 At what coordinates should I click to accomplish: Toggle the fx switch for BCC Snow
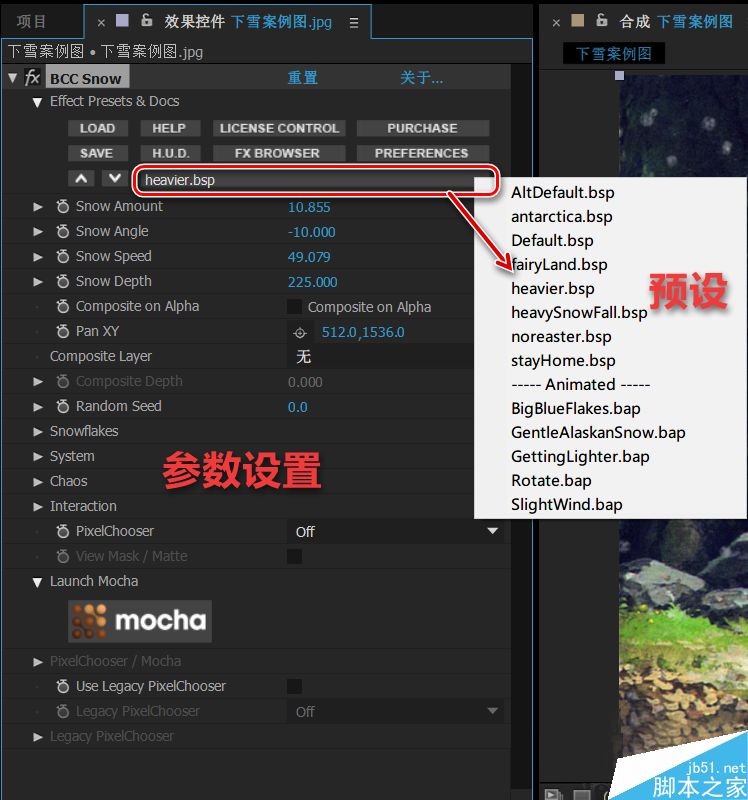pos(32,78)
